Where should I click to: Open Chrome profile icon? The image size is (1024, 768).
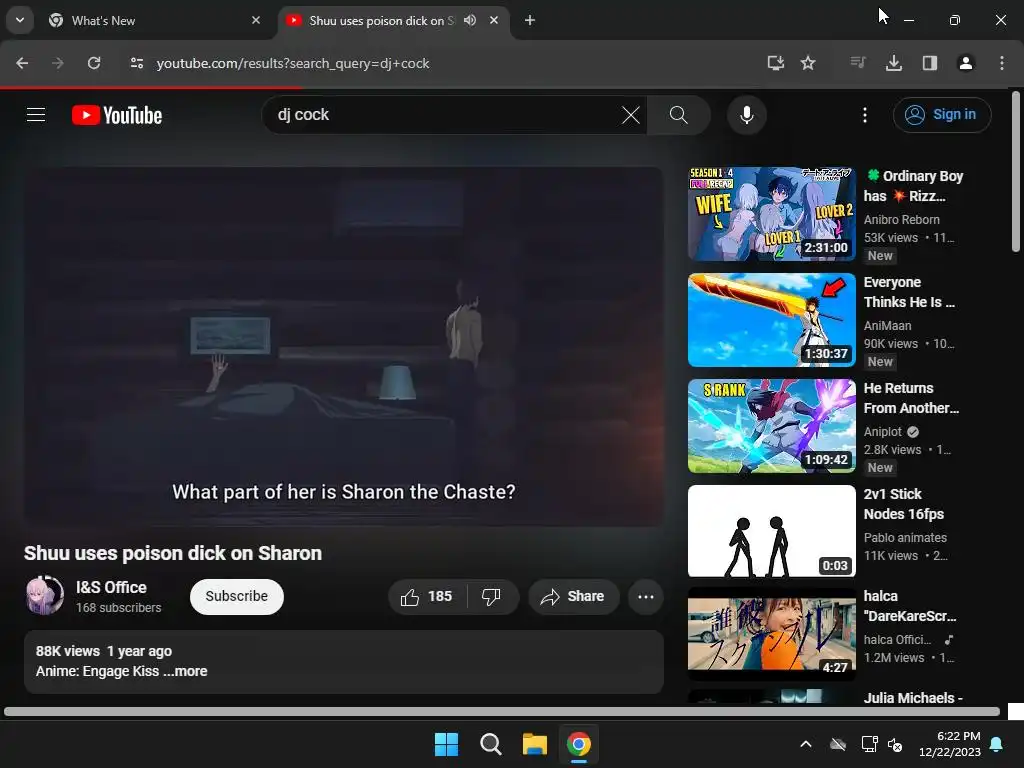pos(965,63)
